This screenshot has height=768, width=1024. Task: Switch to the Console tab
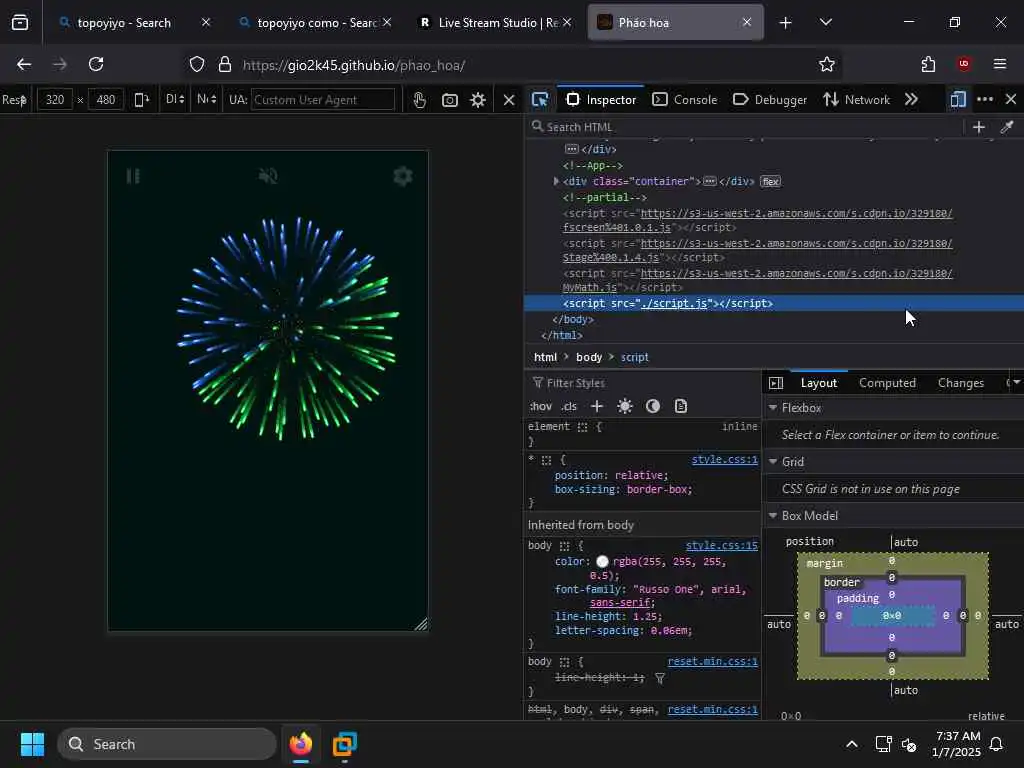pyautogui.click(x=685, y=100)
